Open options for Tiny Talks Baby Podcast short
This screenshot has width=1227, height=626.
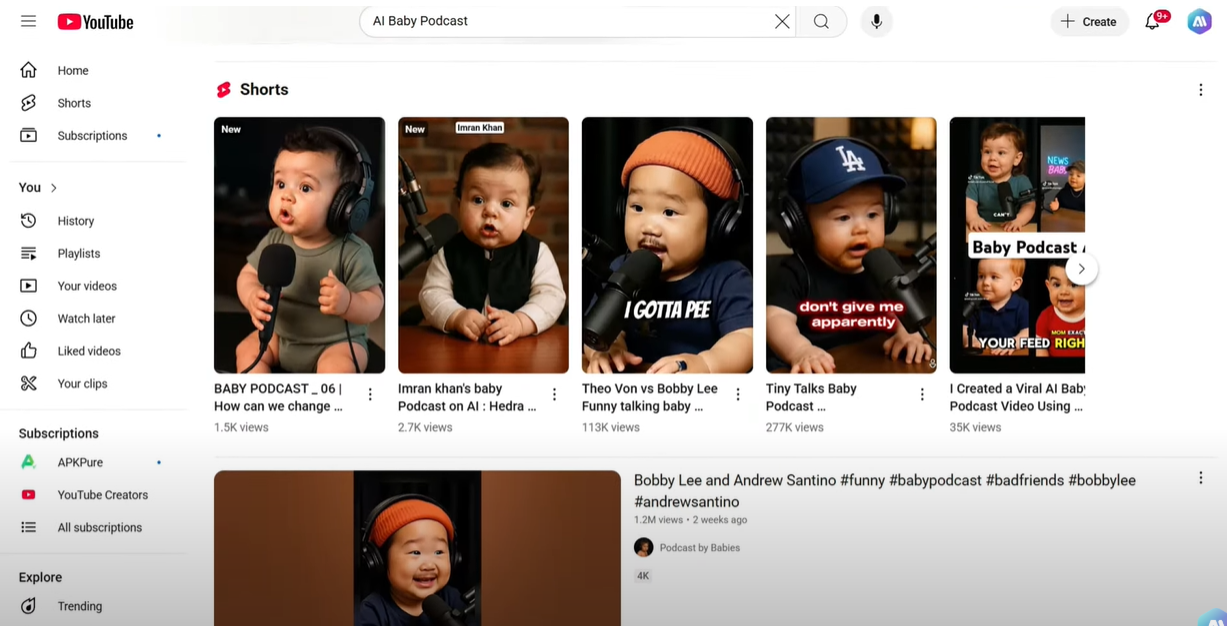click(922, 395)
